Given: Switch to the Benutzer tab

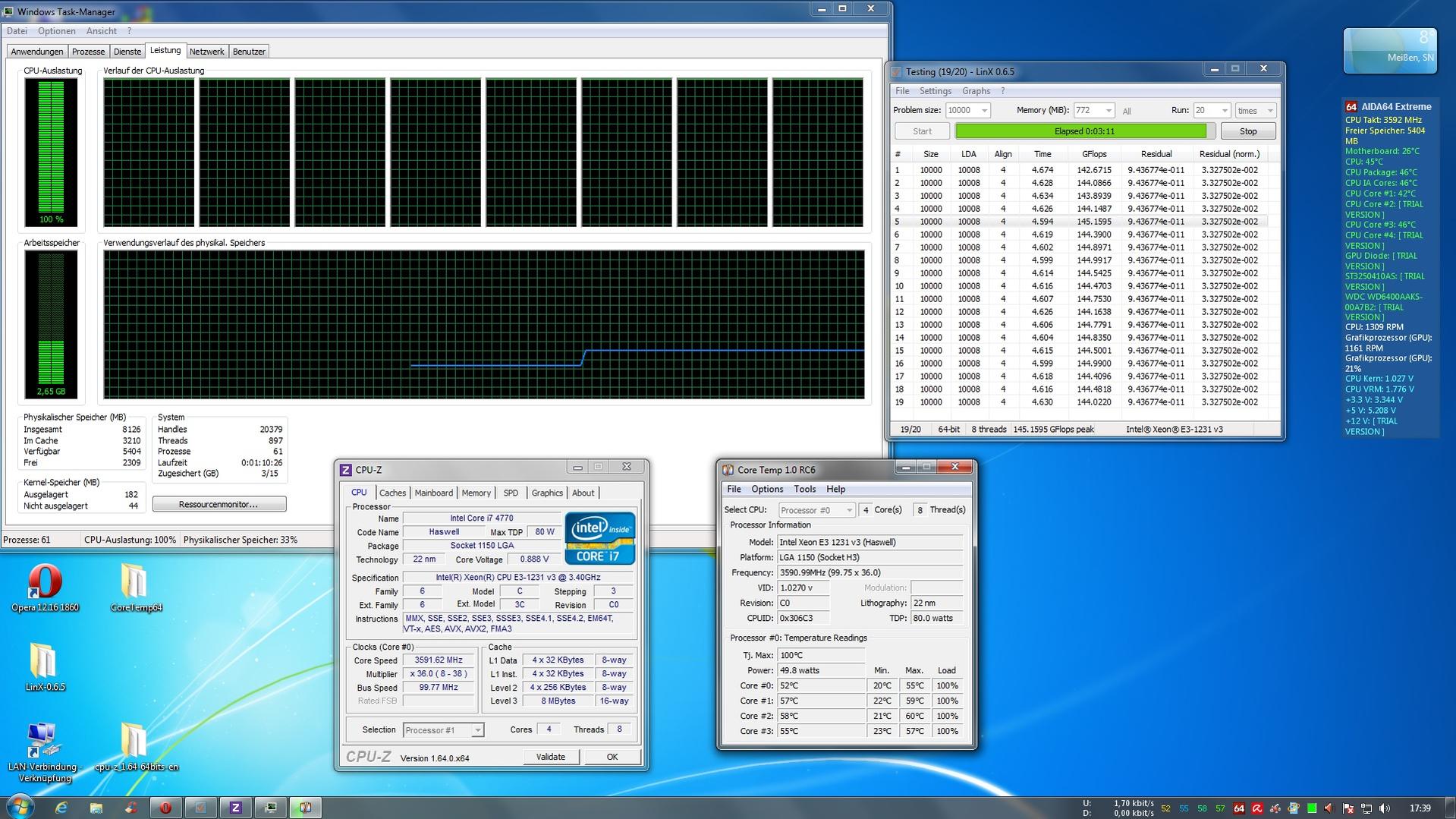Looking at the screenshot, I should click(x=249, y=52).
